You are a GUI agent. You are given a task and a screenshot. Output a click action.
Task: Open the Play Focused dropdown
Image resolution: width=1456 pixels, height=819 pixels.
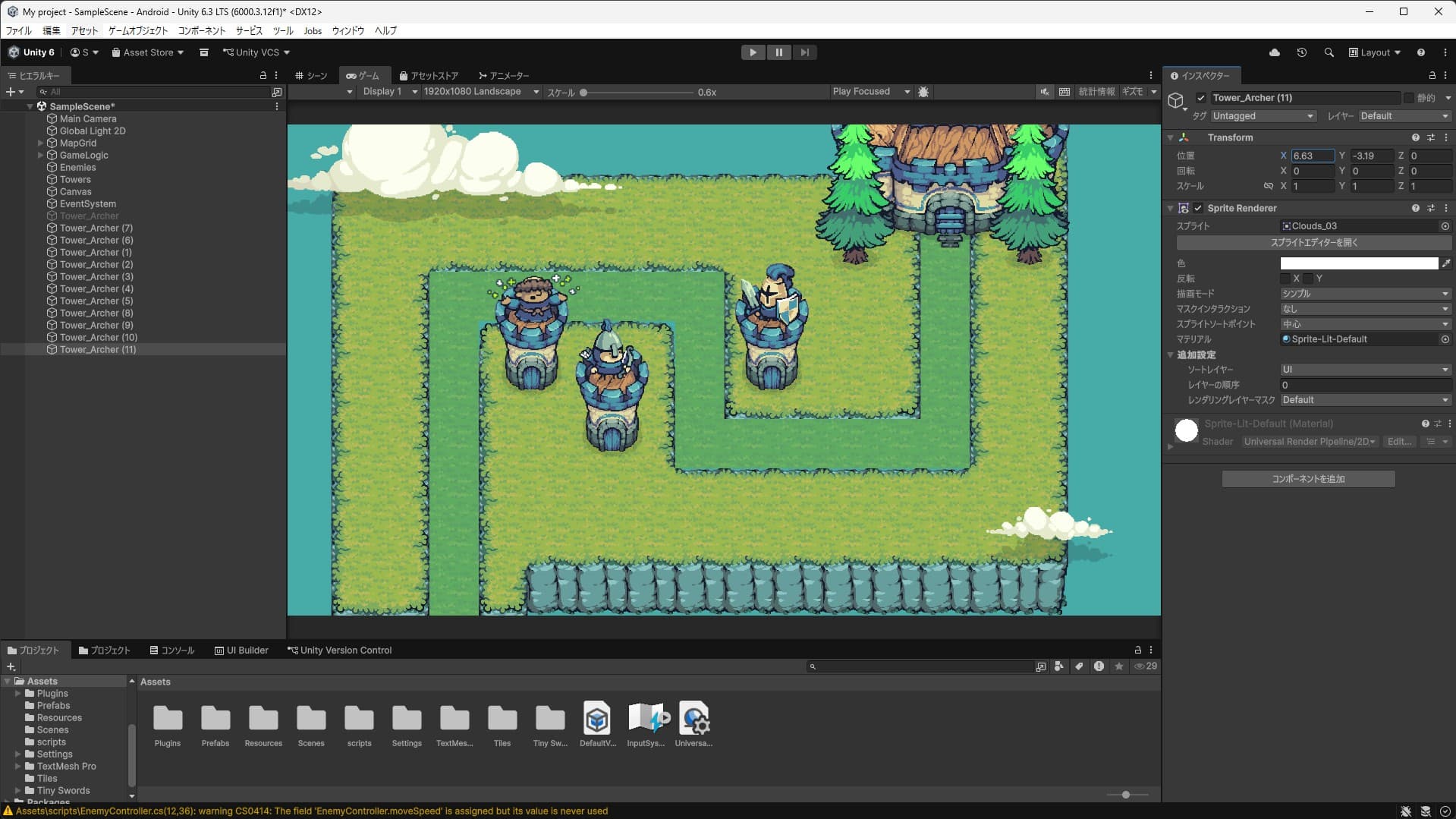click(x=871, y=92)
